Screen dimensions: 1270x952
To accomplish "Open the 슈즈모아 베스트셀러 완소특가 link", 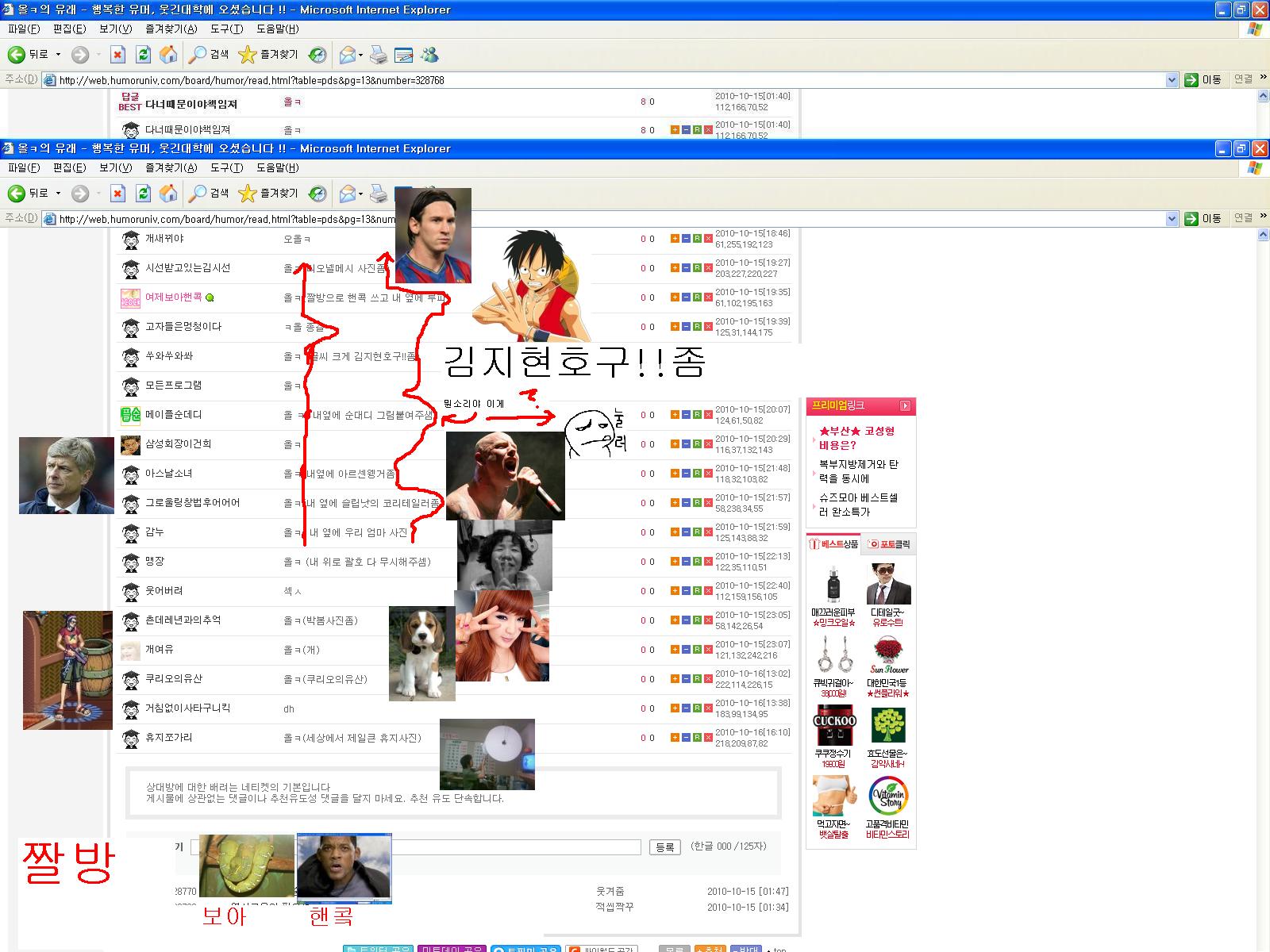I will 858,505.
